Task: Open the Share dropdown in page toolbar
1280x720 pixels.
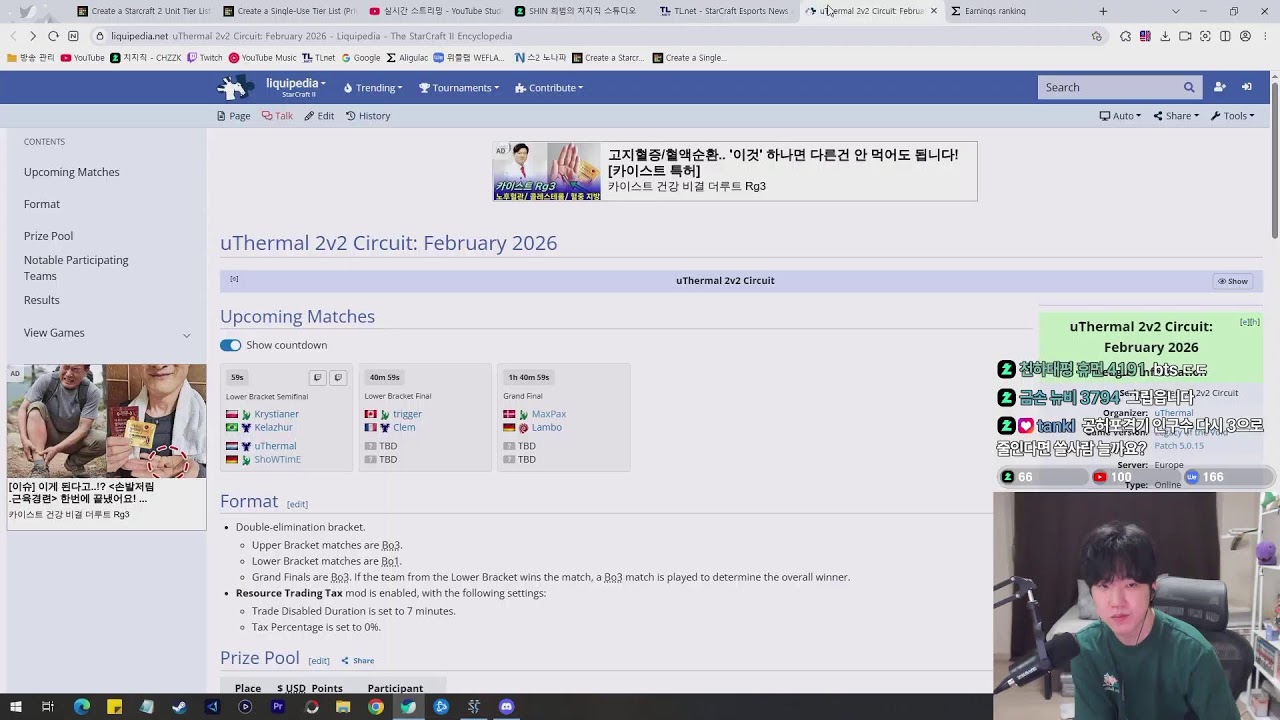Action: coord(1176,116)
